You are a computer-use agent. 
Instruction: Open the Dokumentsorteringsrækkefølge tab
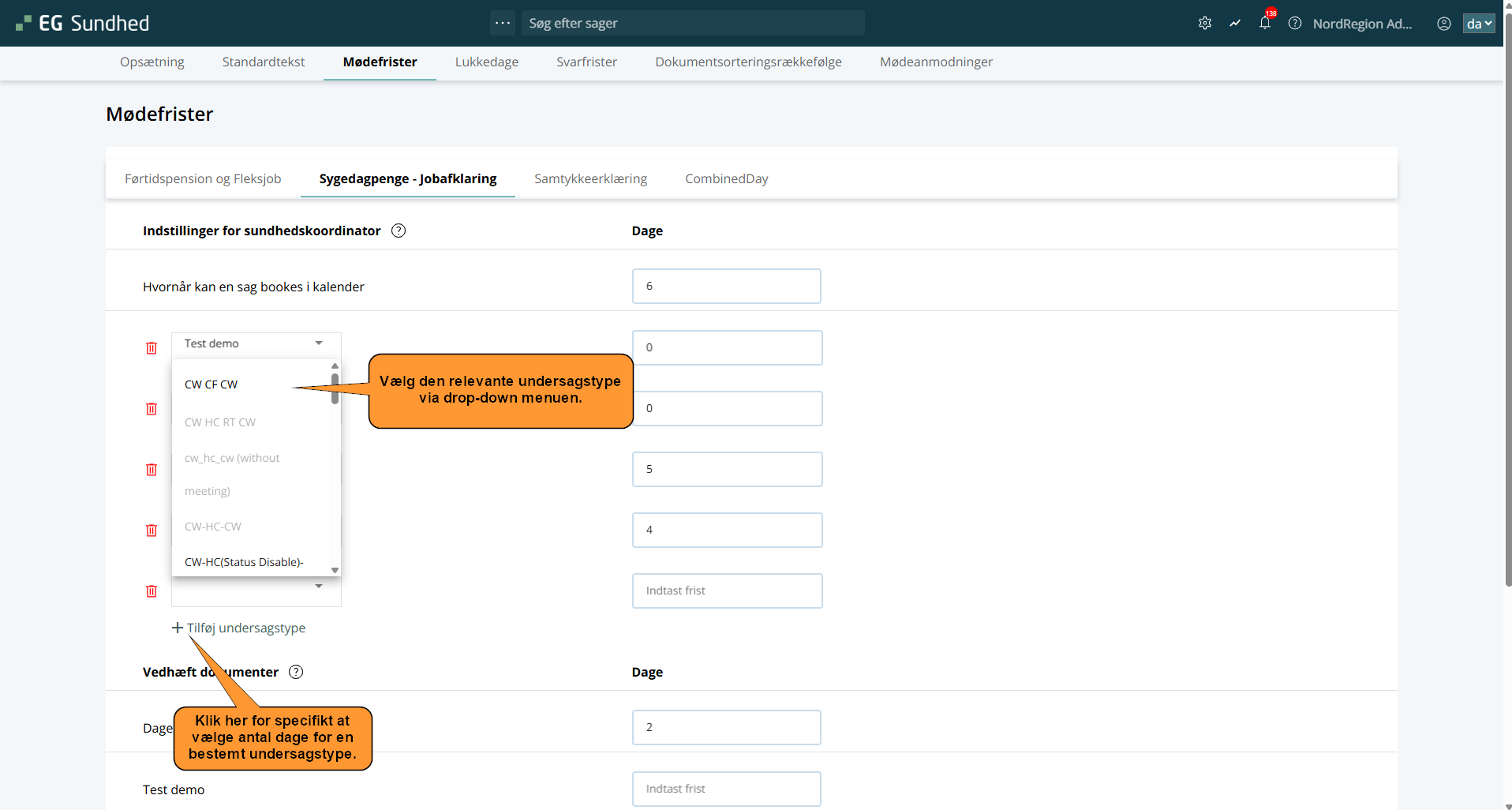748,62
